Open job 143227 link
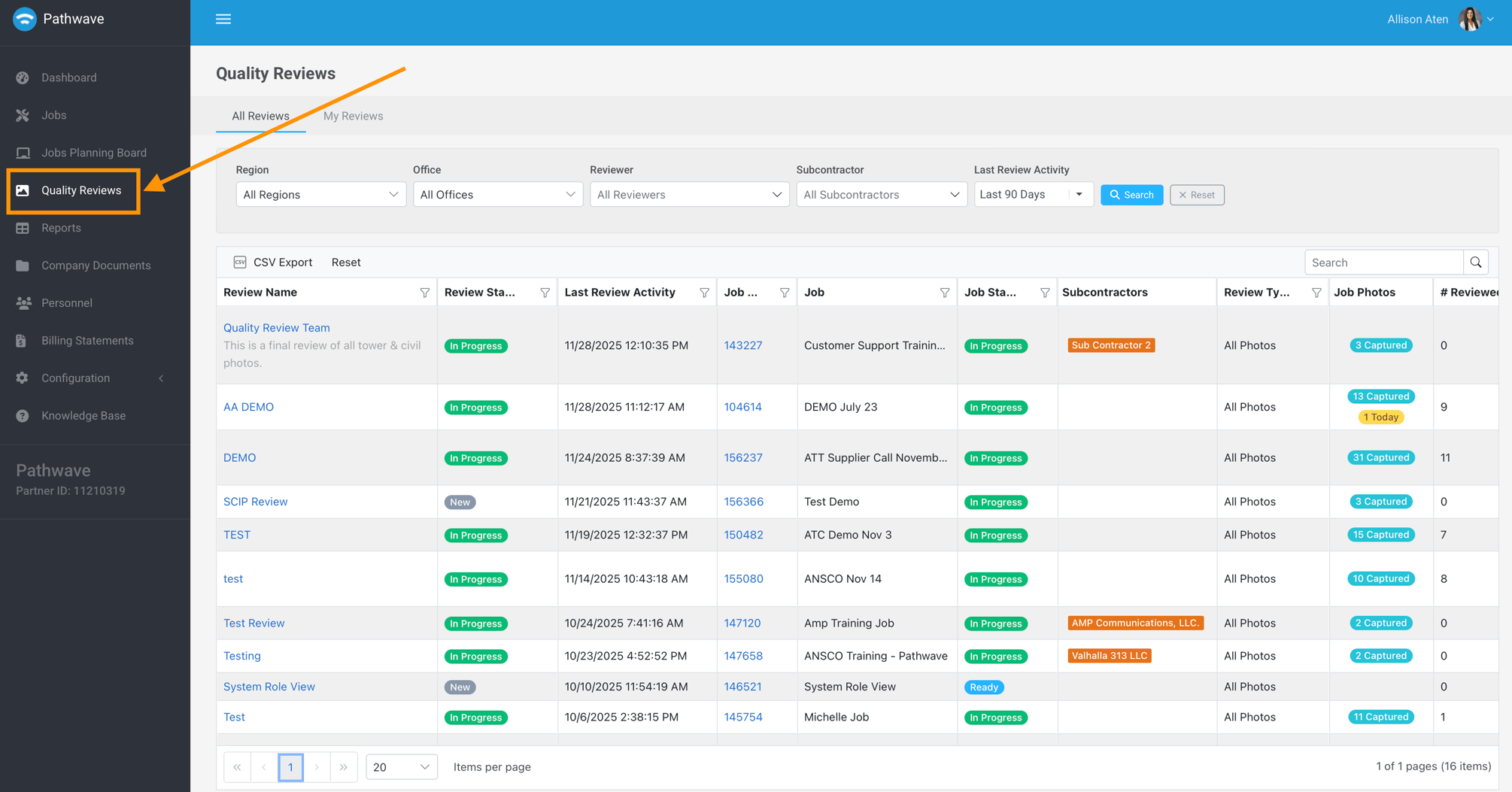 tap(742, 345)
